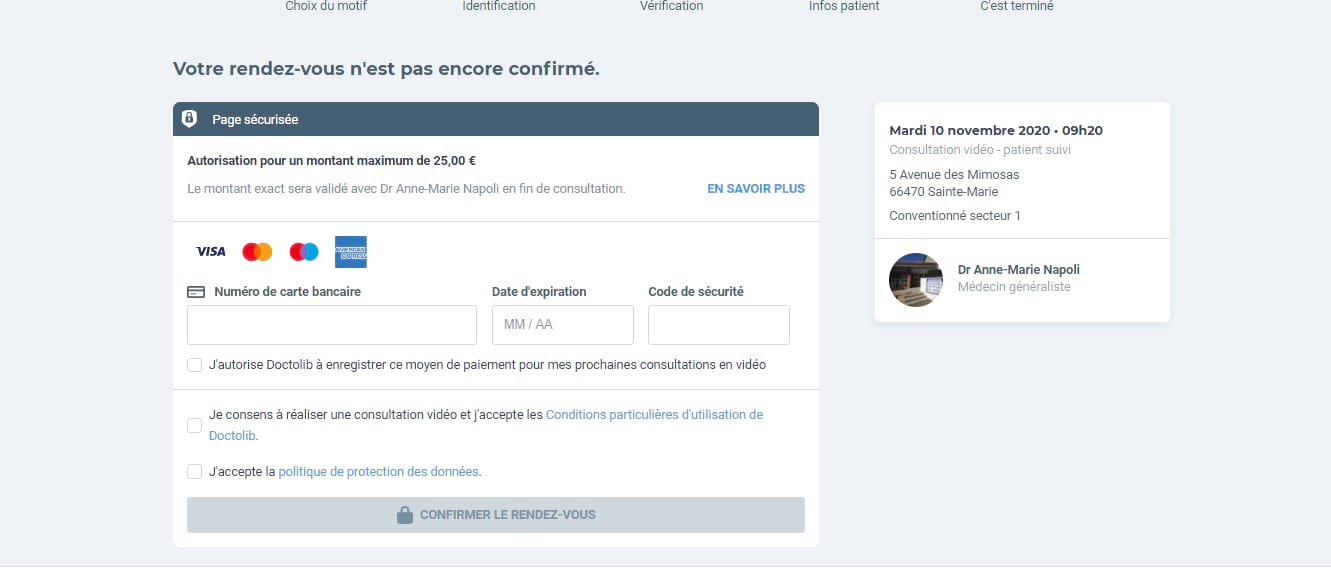Click the MM / AA expiration date field
This screenshot has height=570, width=1331.
(563, 325)
